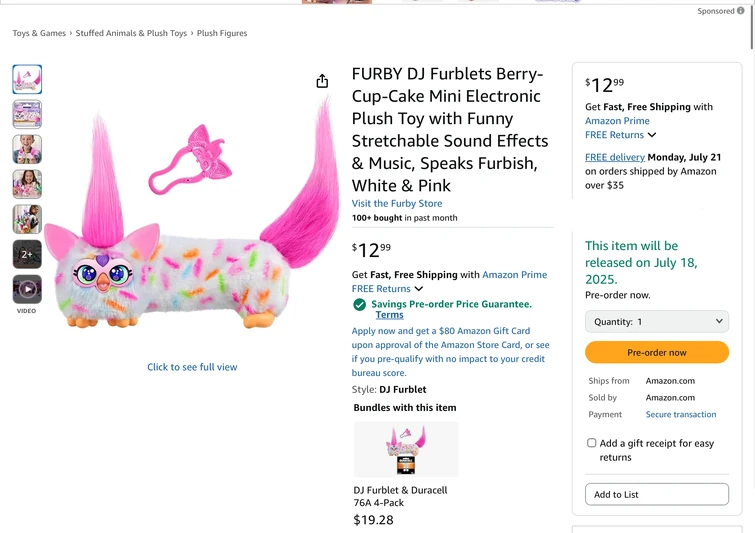Go to Stuffed Animals & Plush Toys breadcrumb

(x=131, y=33)
